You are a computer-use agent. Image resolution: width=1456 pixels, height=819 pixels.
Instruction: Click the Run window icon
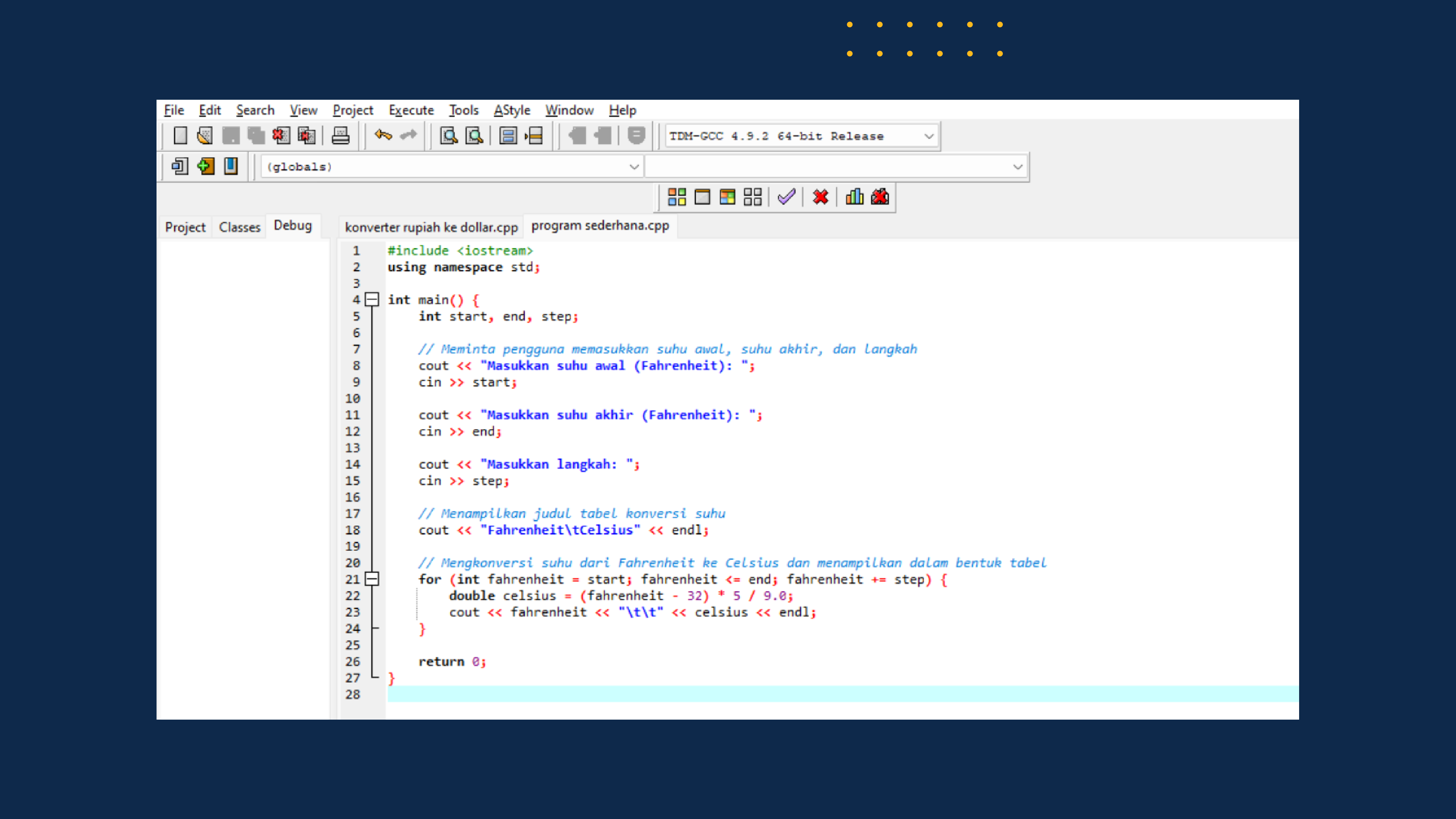point(702,197)
